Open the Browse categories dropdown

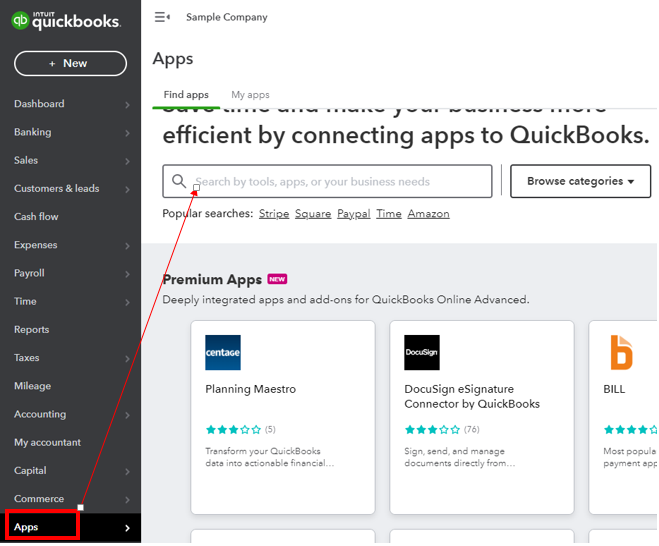[580, 181]
